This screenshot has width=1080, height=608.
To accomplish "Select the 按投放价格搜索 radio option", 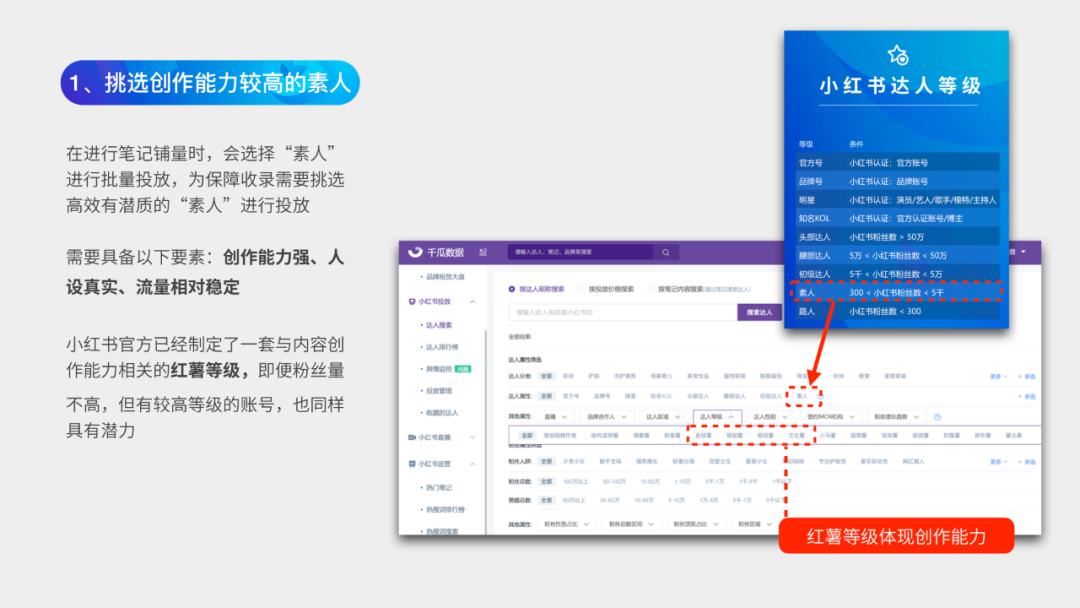I will coord(579,289).
